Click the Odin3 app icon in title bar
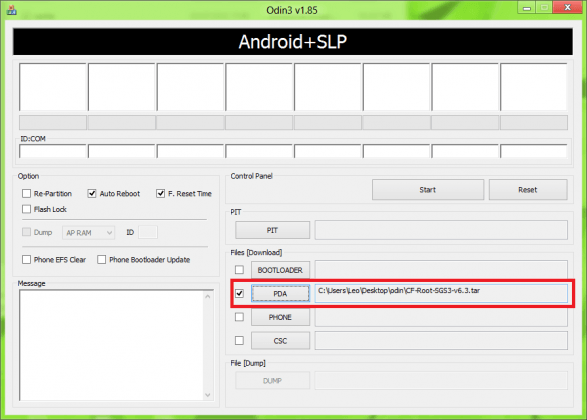The height and width of the screenshot is (420, 587). tap(12, 10)
